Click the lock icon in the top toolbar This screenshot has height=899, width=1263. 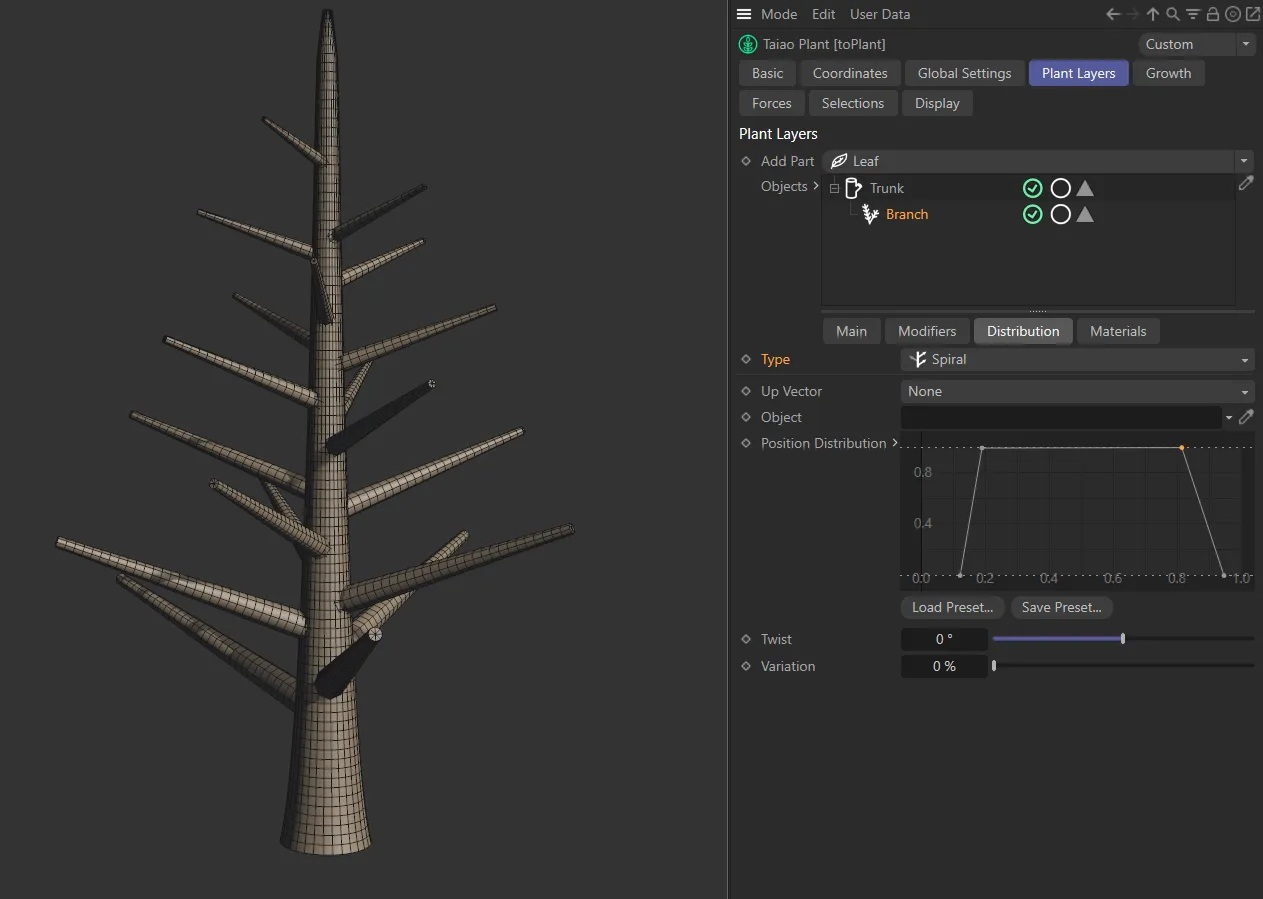pos(1212,14)
